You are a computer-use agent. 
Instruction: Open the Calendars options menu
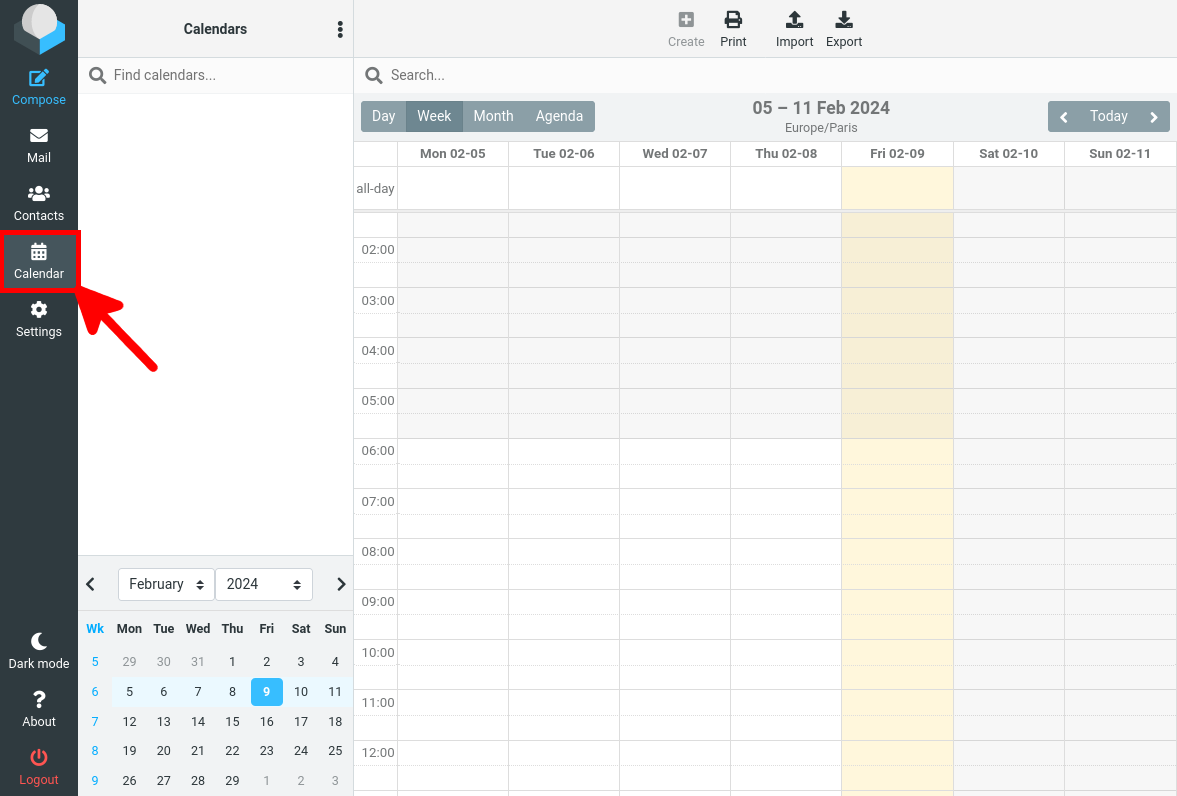(x=340, y=29)
